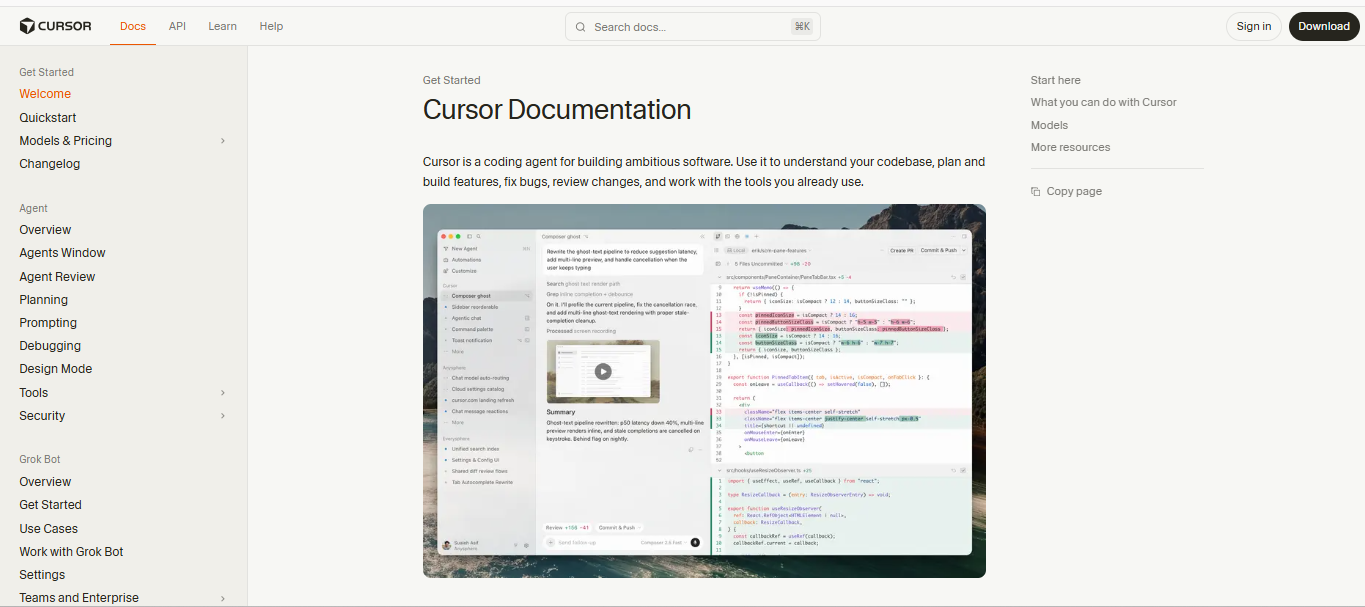Open the Planning page
This screenshot has width=1365, height=607.
tap(44, 300)
